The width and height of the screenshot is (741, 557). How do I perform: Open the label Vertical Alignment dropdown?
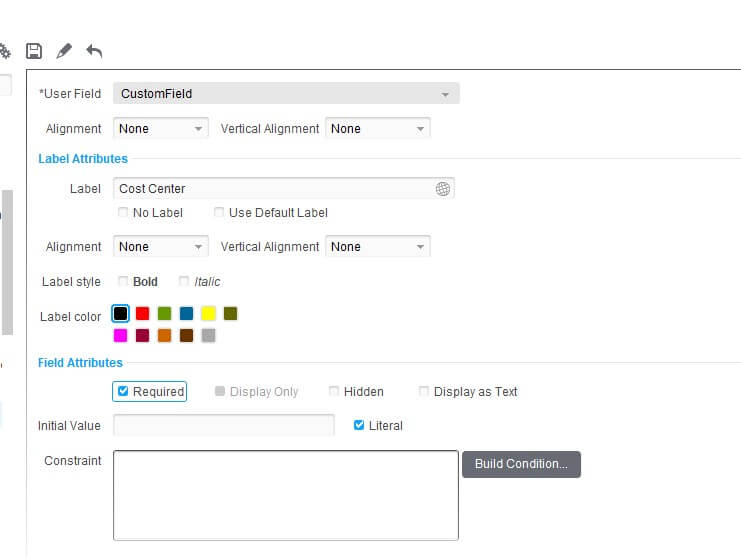[x=378, y=247]
